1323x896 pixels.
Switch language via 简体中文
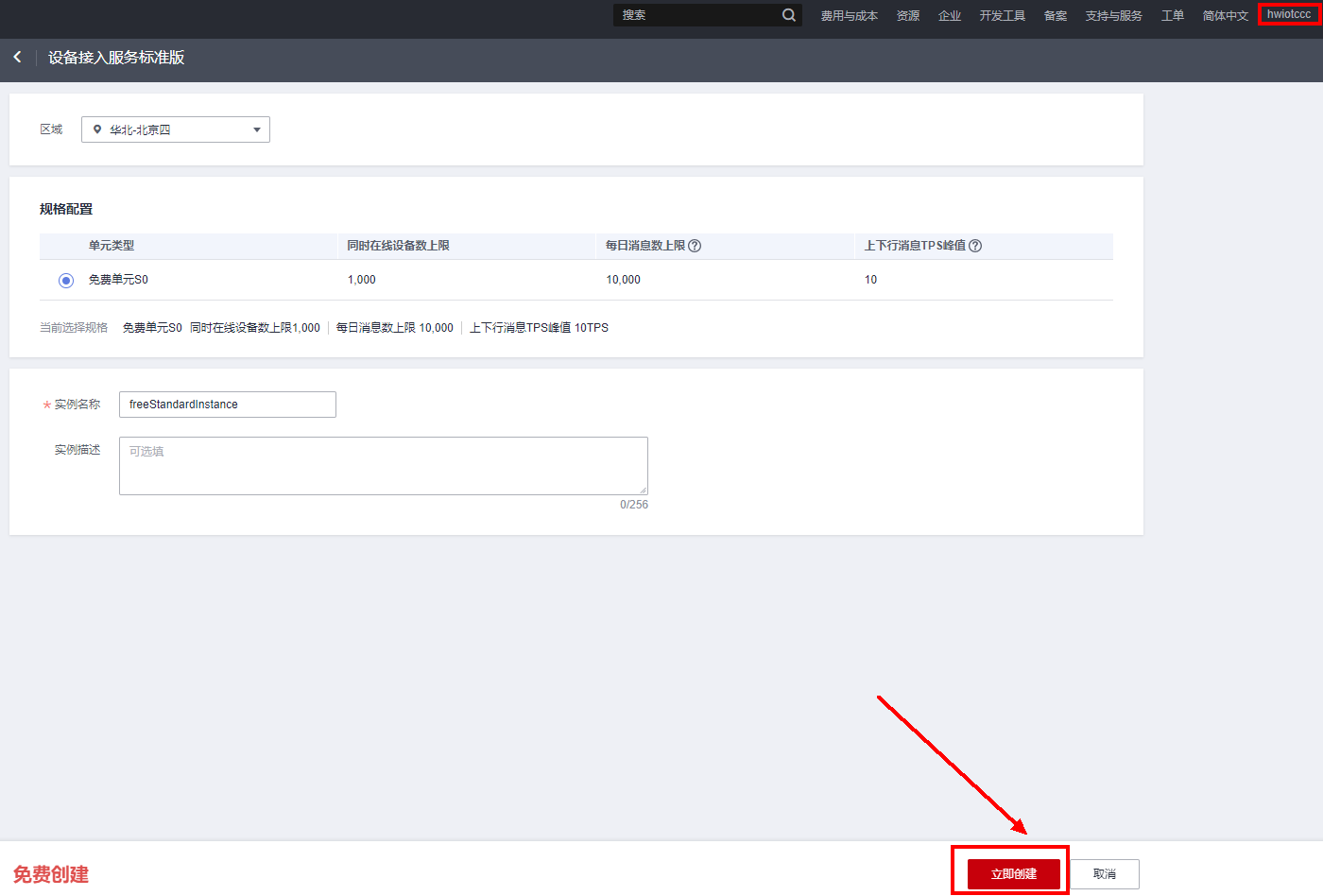point(1226,15)
